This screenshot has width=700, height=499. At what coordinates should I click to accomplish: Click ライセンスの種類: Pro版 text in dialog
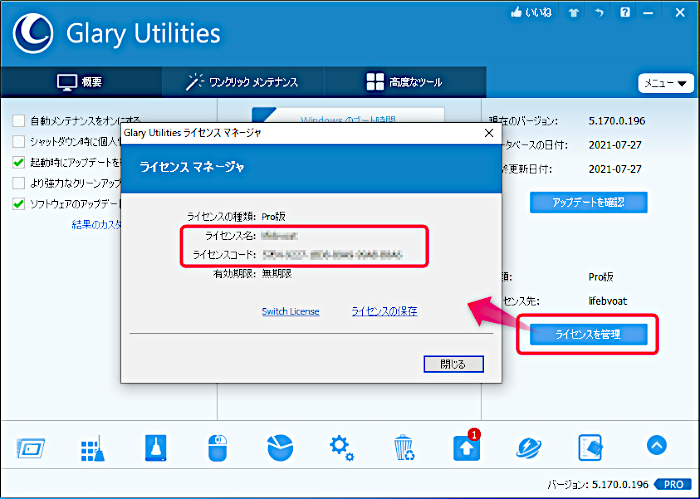coord(236,217)
